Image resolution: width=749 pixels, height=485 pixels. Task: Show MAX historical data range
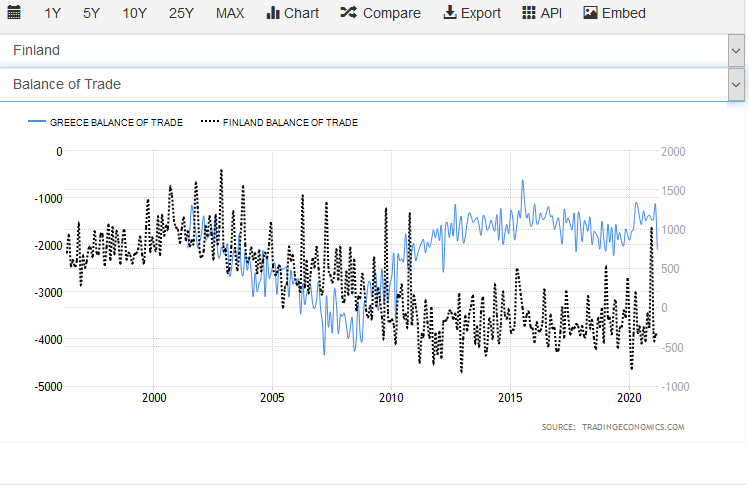tap(230, 13)
